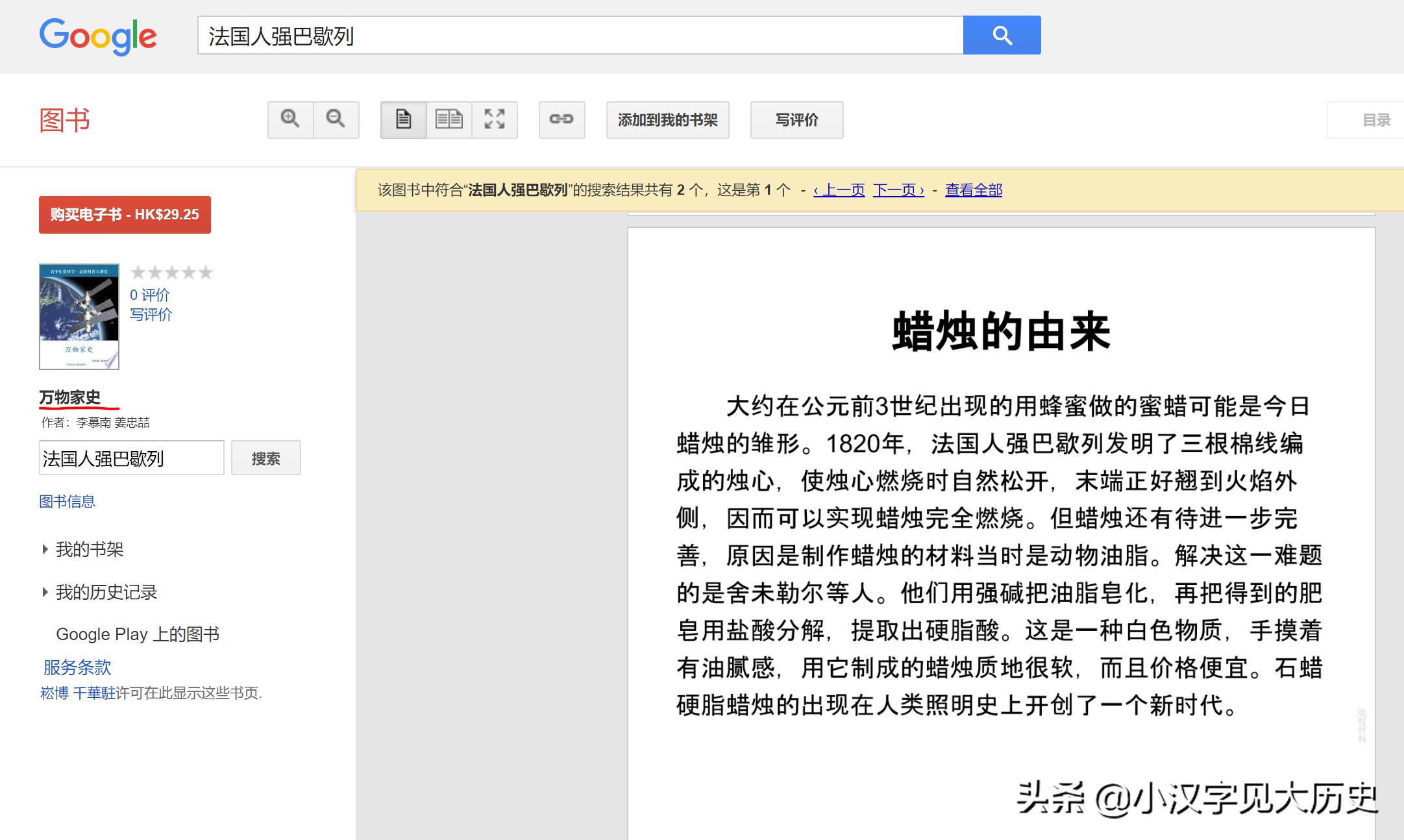View all matches with 查看全部
1404x840 pixels.
[x=973, y=190]
